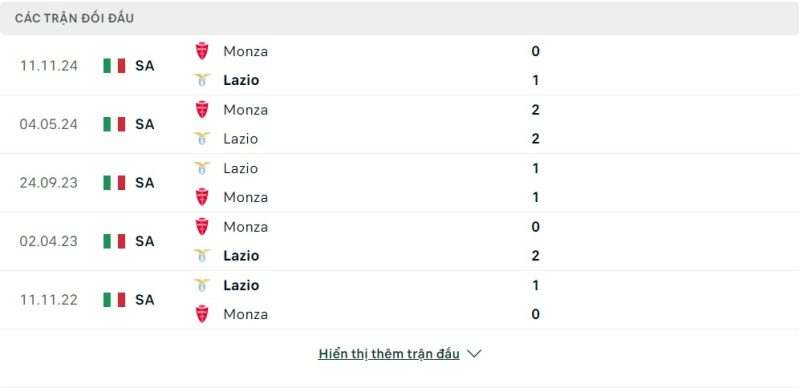Open match dated 11.11.22
Image resolution: width=800 pixels, height=388 pixels.
pos(48,300)
